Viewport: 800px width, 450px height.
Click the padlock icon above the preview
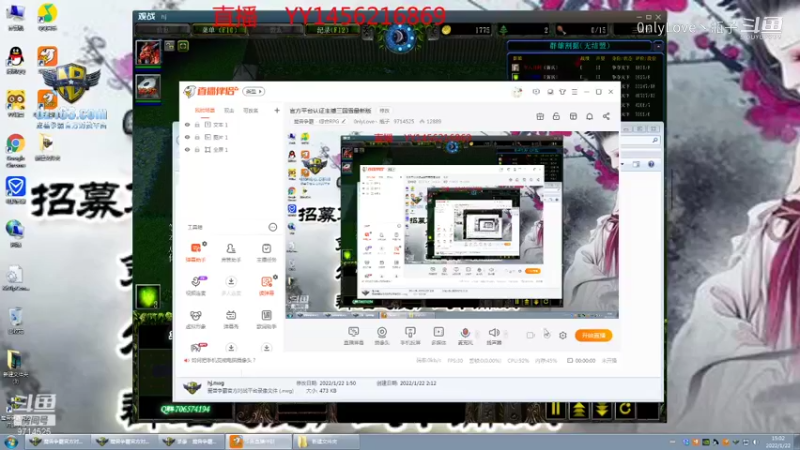[x=556, y=116]
